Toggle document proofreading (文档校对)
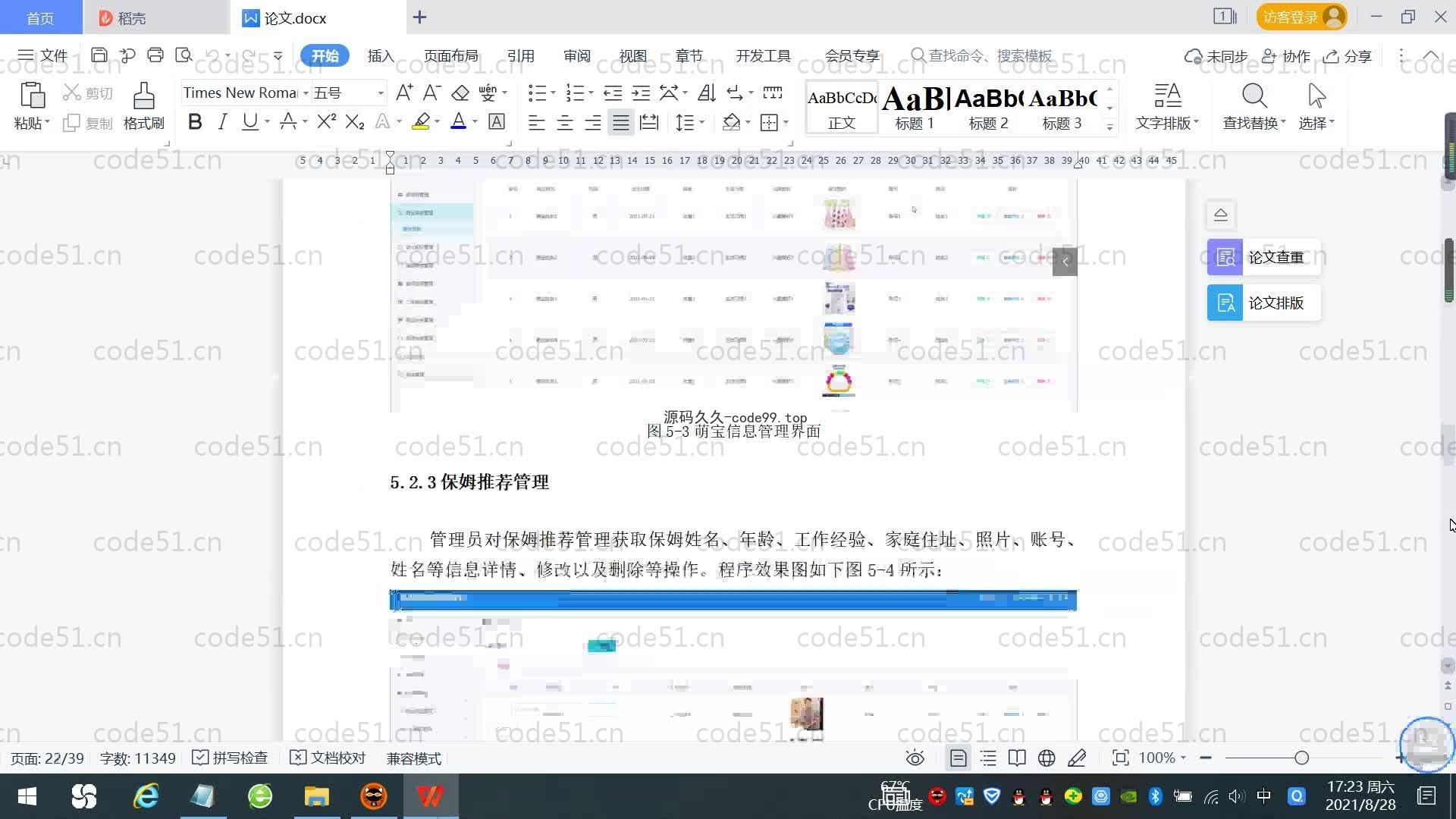The image size is (1456, 819). pos(328,758)
